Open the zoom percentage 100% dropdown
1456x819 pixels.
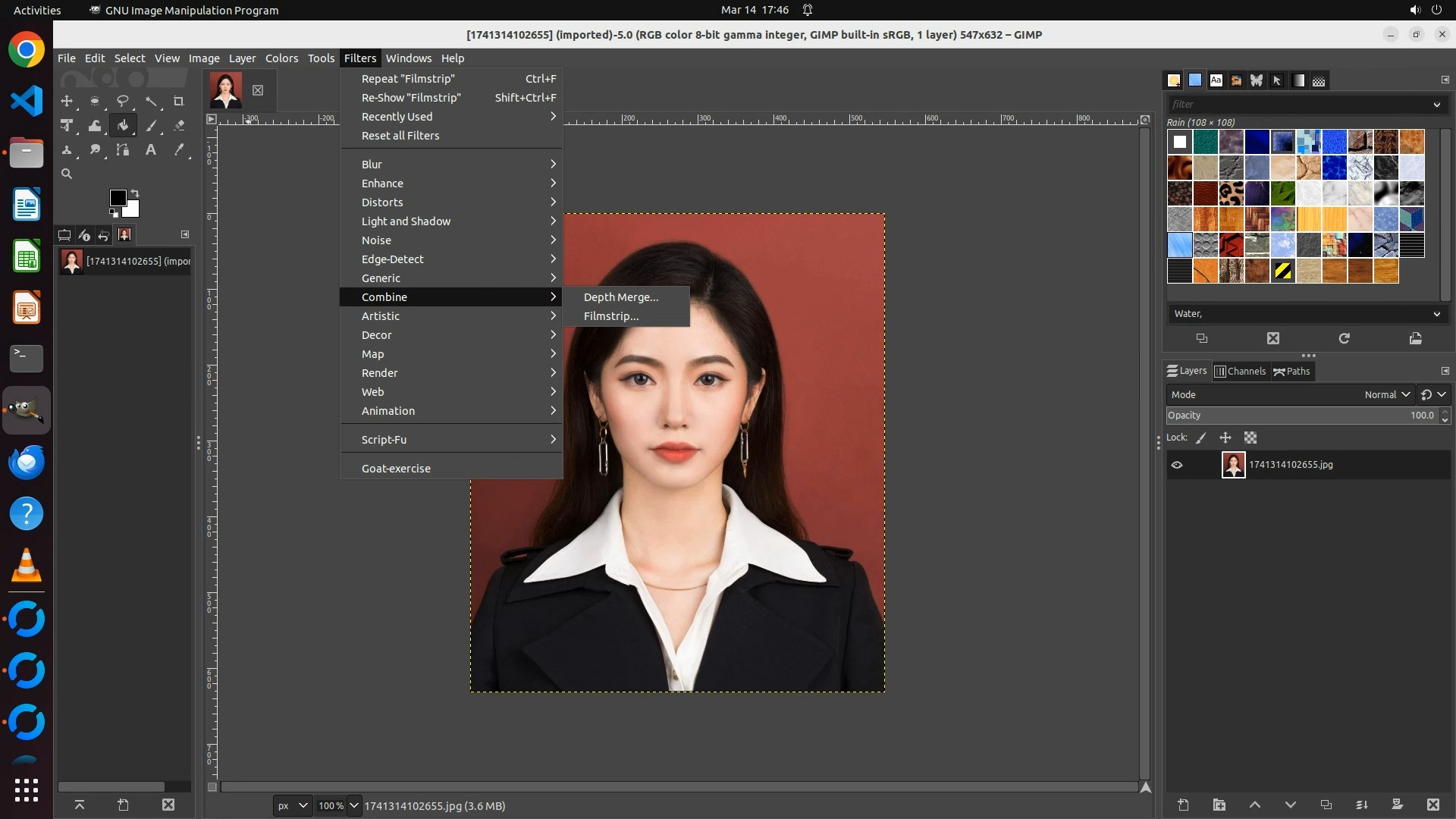coord(353,805)
